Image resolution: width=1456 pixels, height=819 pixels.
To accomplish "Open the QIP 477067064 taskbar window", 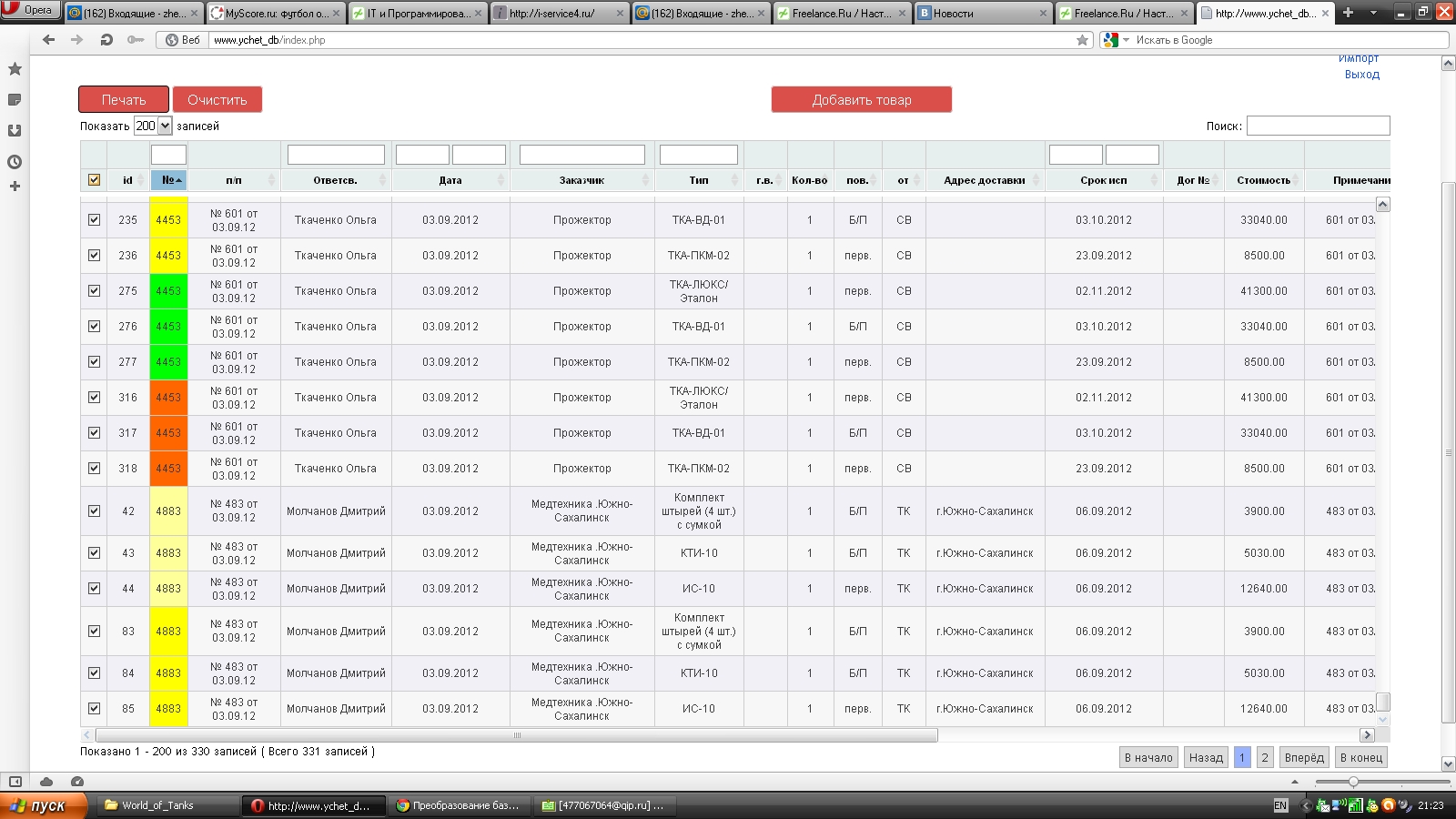I will (604, 805).
